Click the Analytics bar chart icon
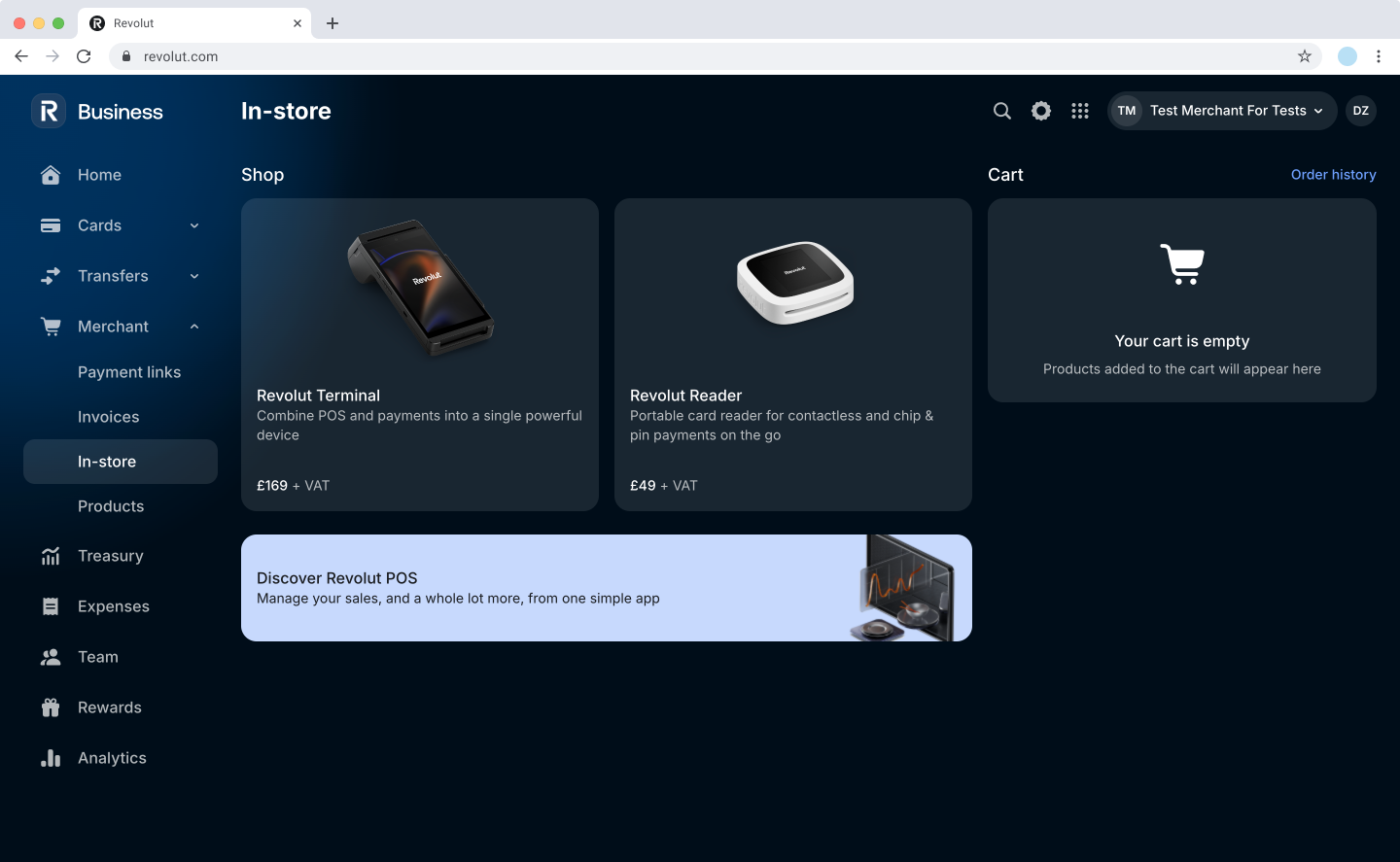 51,758
